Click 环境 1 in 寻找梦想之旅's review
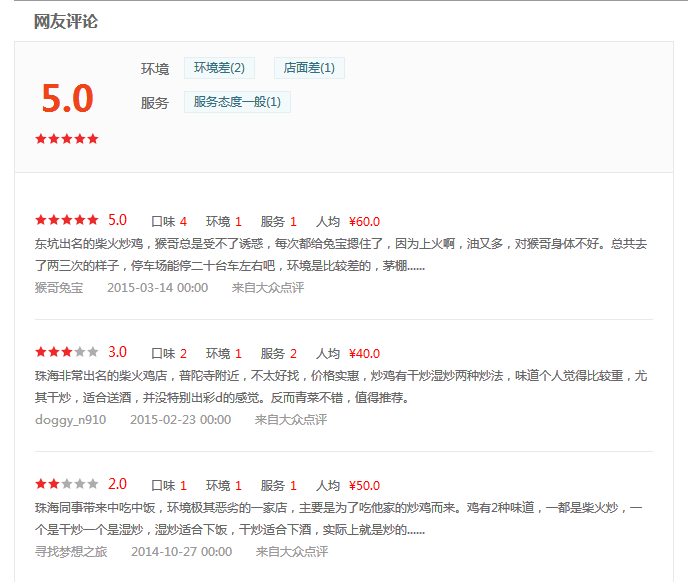 (224, 486)
